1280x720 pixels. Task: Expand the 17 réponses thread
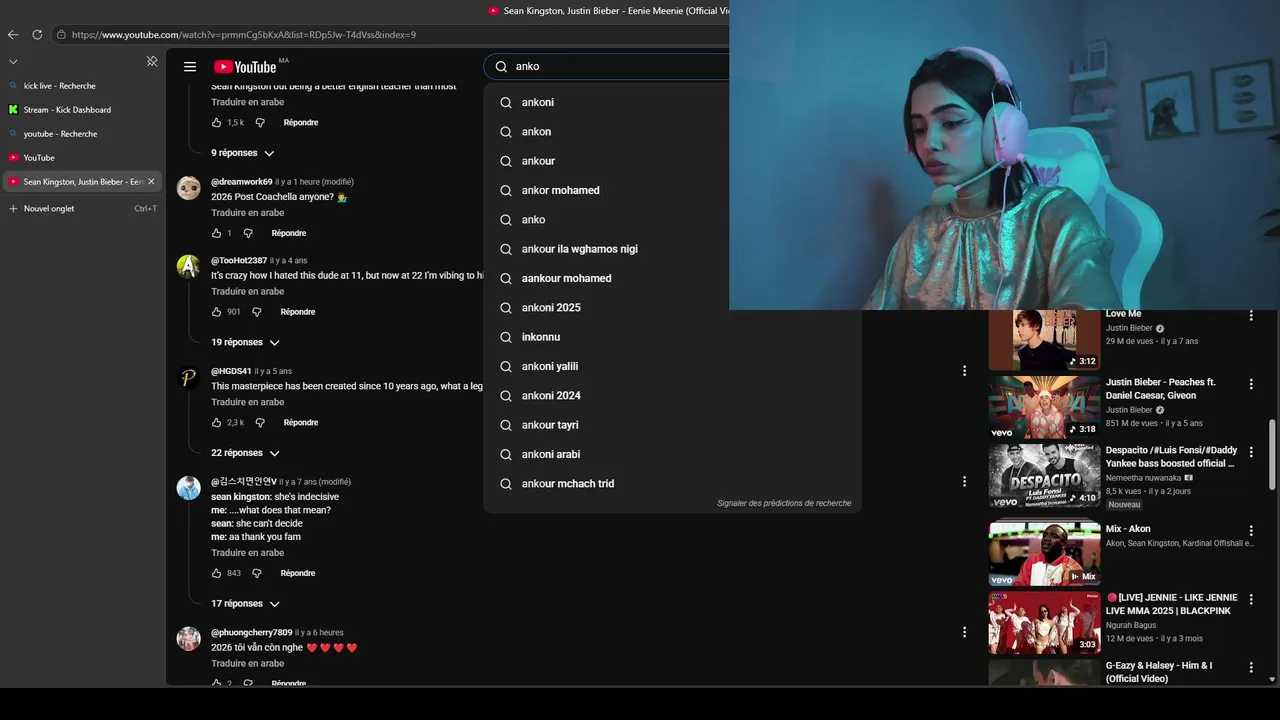pos(245,604)
